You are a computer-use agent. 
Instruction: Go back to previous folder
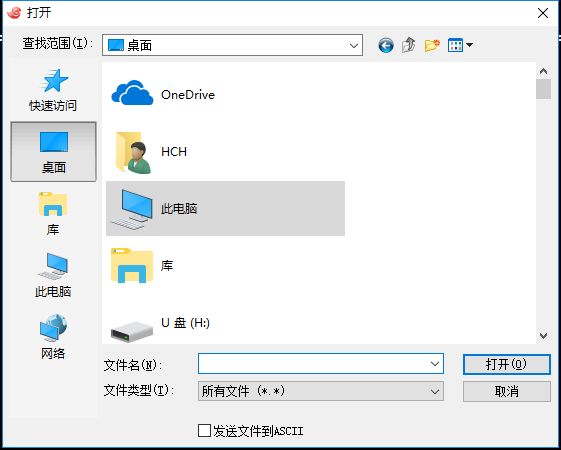[x=386, y=45]
